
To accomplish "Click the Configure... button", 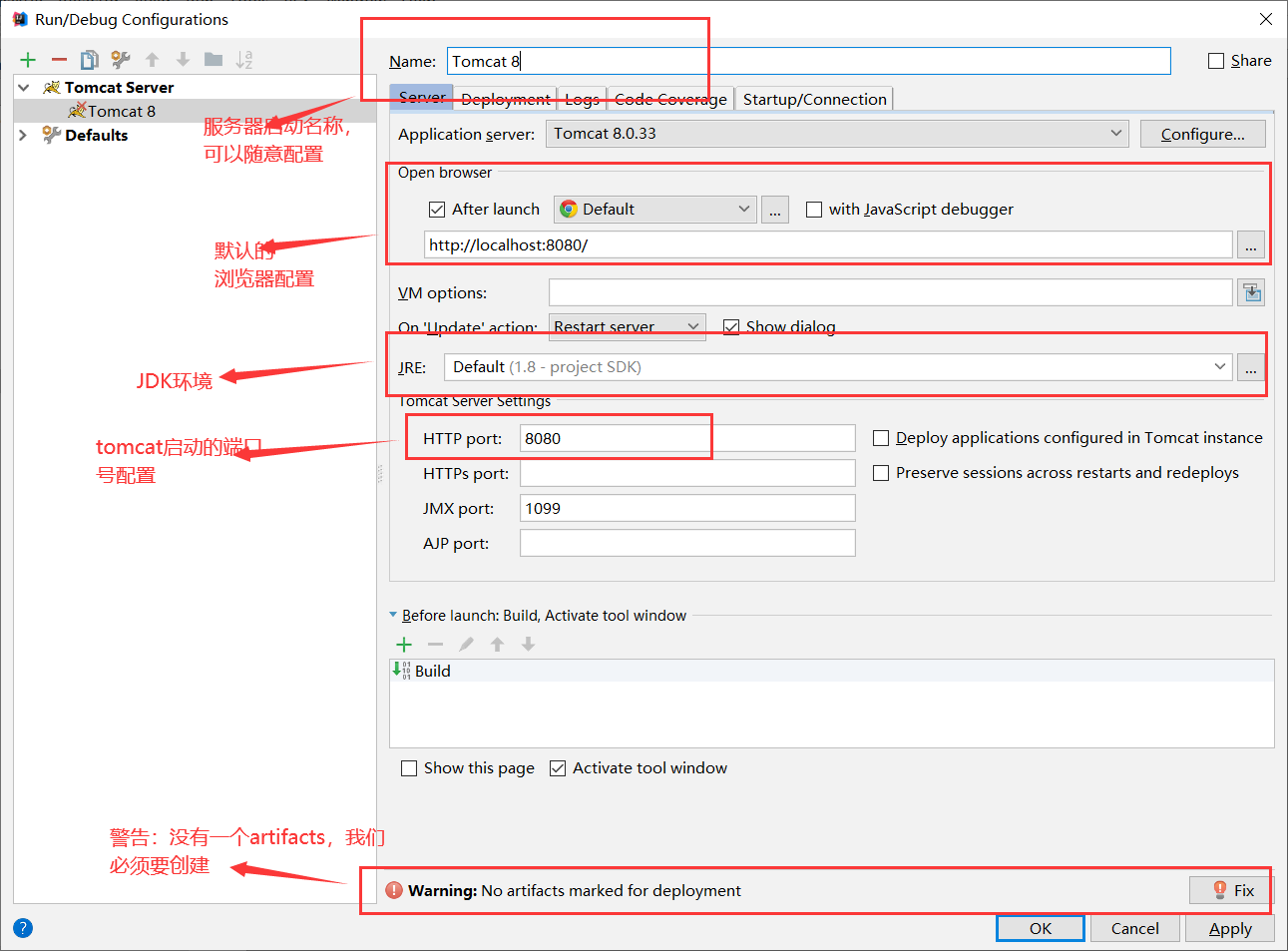I will pos(1202,134).
